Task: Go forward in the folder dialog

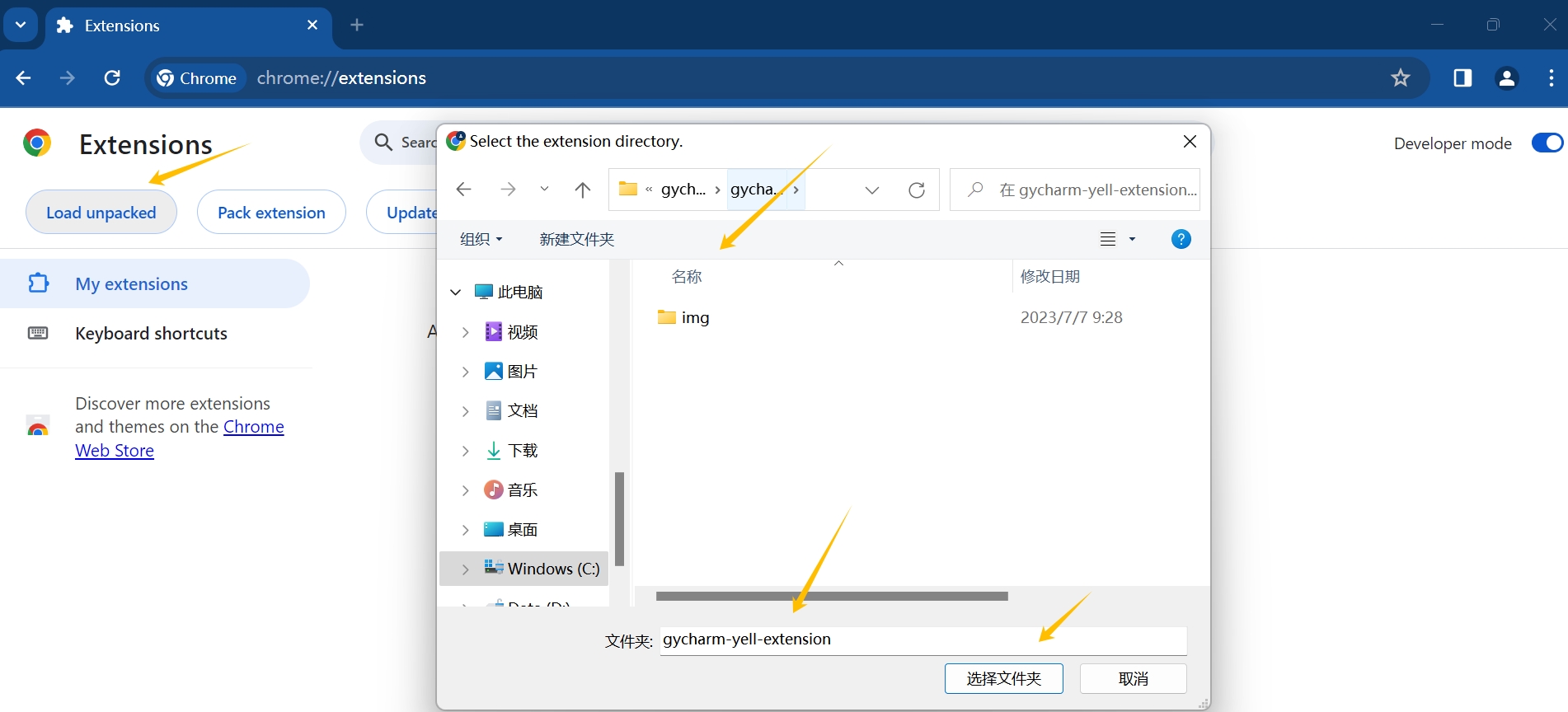Action: point(508,190)
